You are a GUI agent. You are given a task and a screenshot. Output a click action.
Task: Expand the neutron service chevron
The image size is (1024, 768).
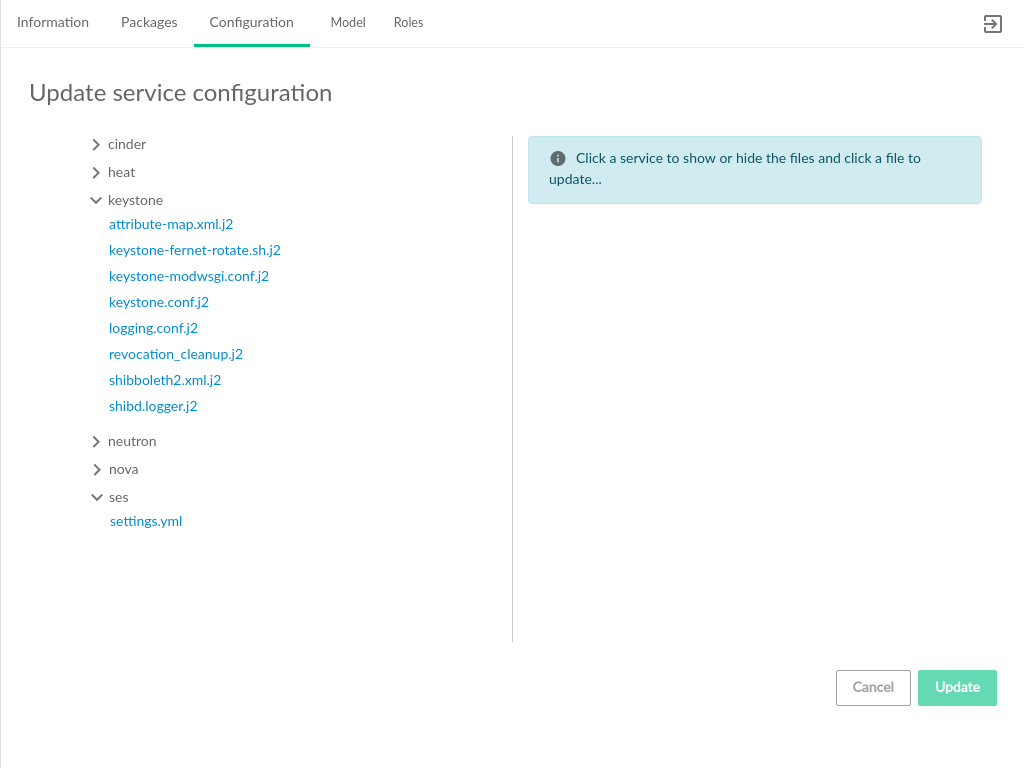coord(96,442)
